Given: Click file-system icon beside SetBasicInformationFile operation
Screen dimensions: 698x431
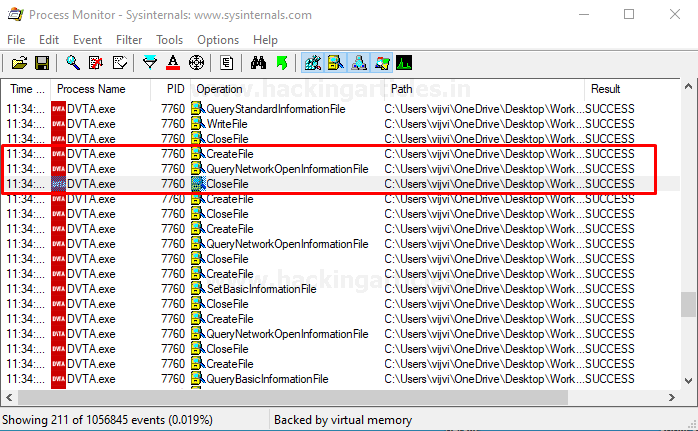Looking at the screenshot, I should [x=198, y=289].
